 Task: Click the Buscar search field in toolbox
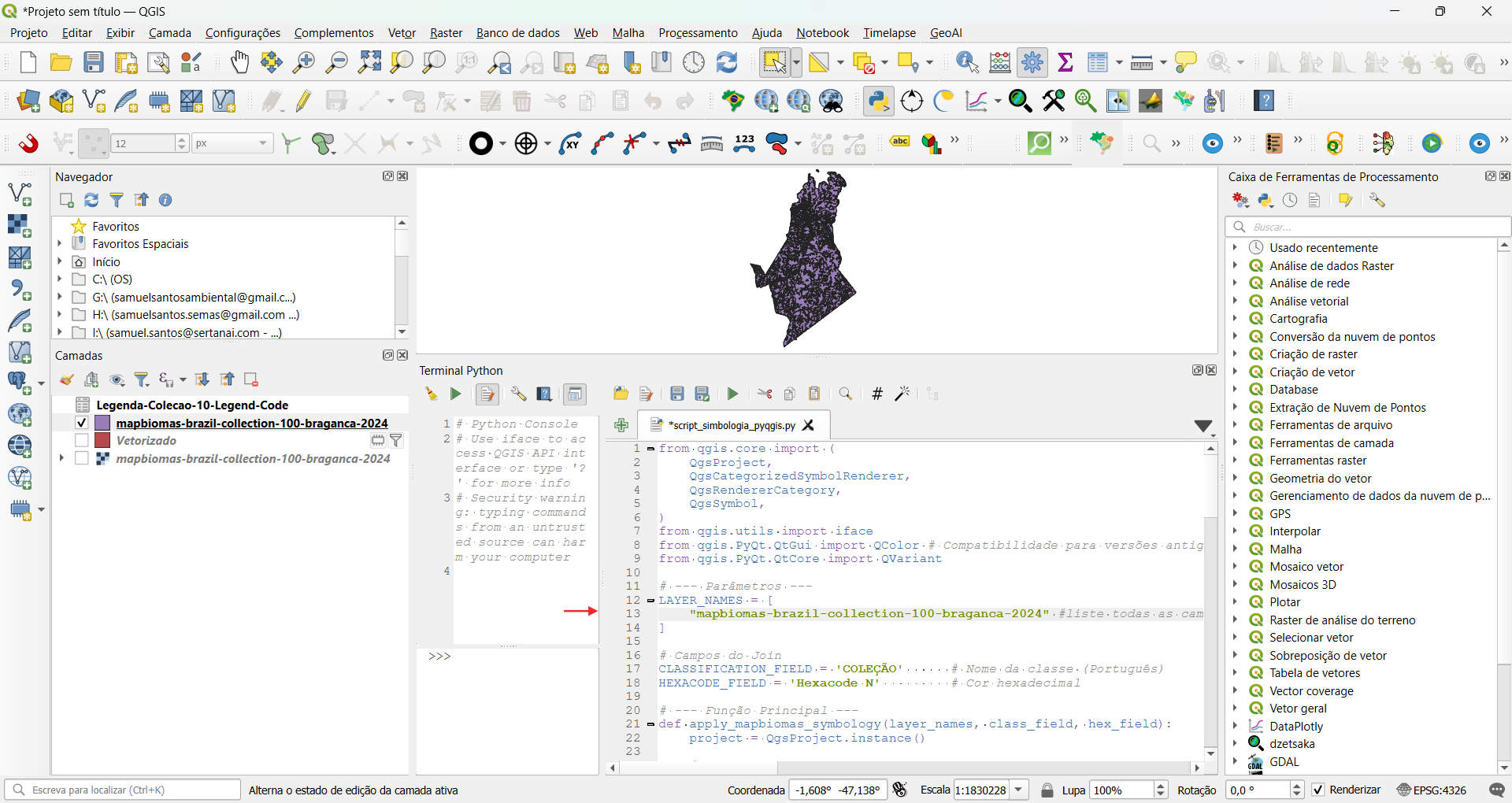[1370, 227]
